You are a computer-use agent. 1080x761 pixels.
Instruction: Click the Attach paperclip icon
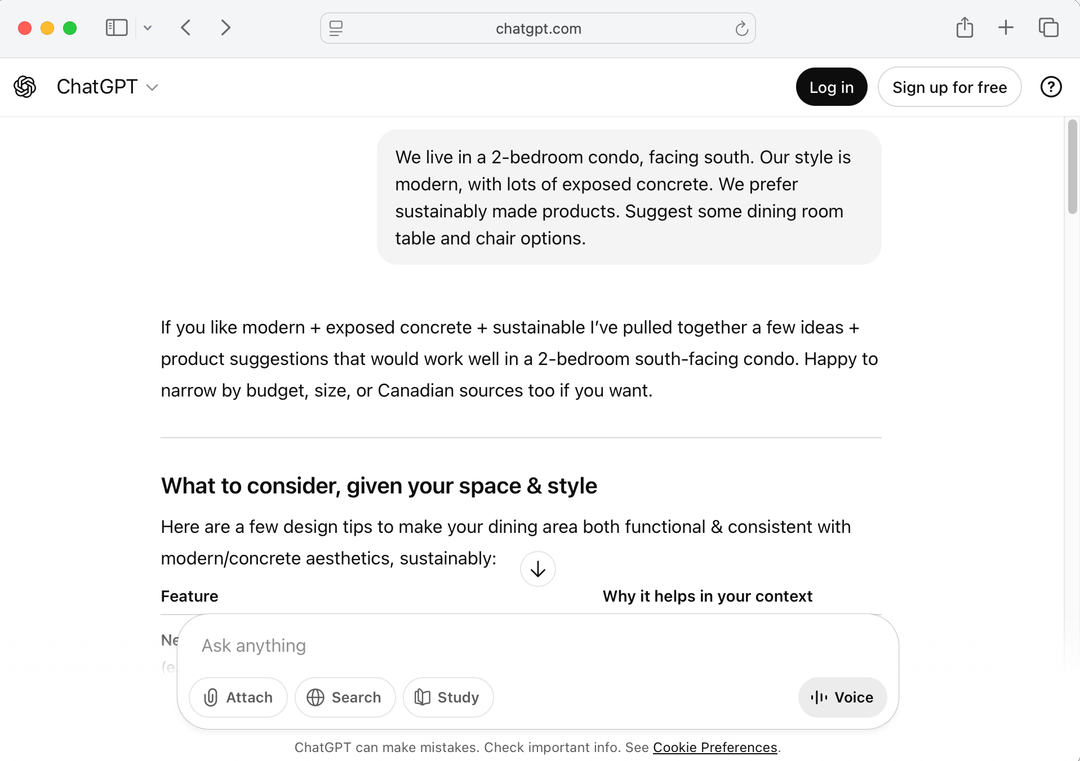click(211, 697)
